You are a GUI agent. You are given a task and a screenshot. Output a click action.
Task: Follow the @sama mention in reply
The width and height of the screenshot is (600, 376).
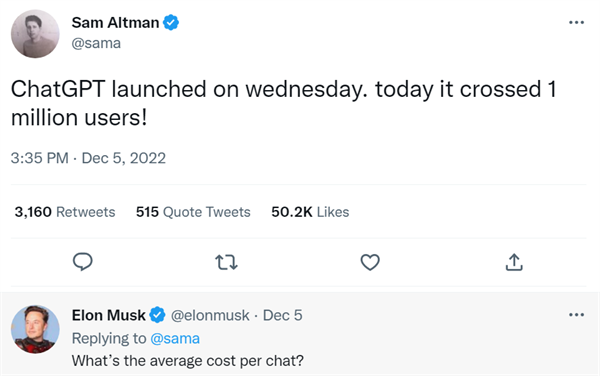tap(175, 339)
